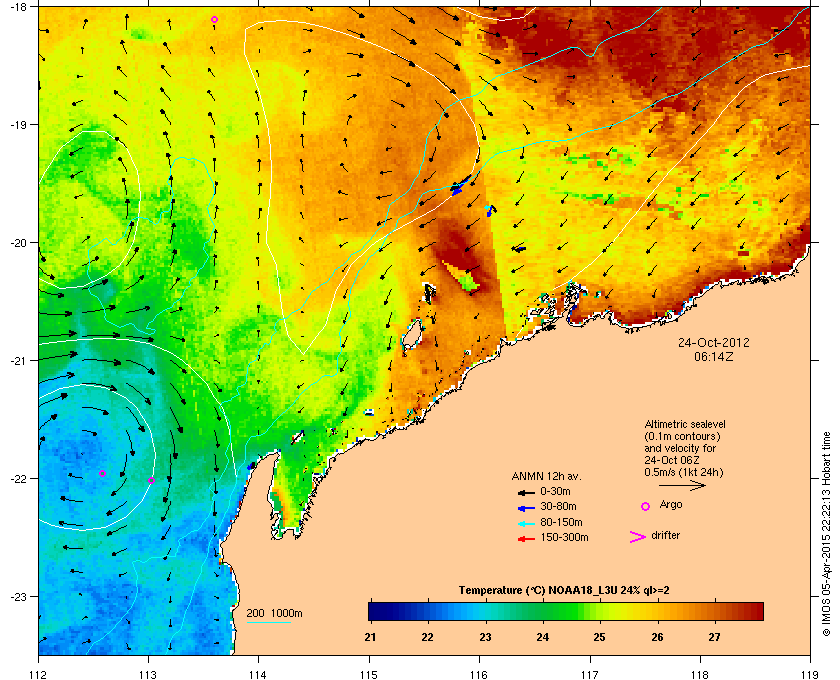Click the '200 1000m' depth contour label

pos(274,613)
